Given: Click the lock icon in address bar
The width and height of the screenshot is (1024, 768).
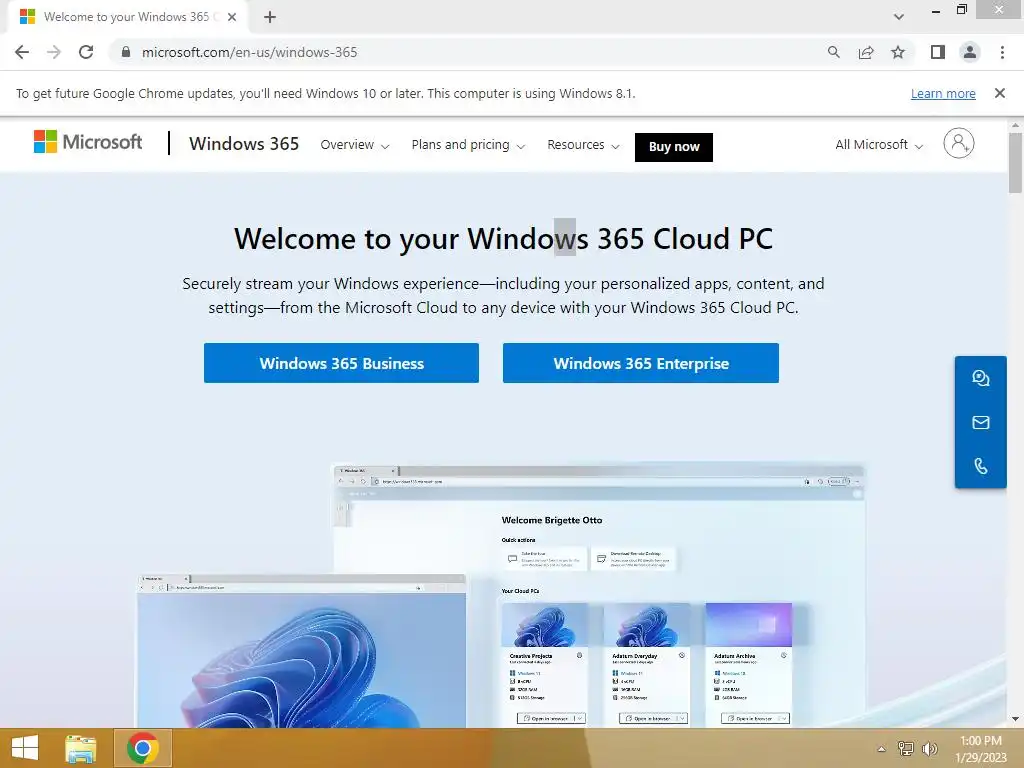Looking at the screenshot, I should click(x=125, y=52).
